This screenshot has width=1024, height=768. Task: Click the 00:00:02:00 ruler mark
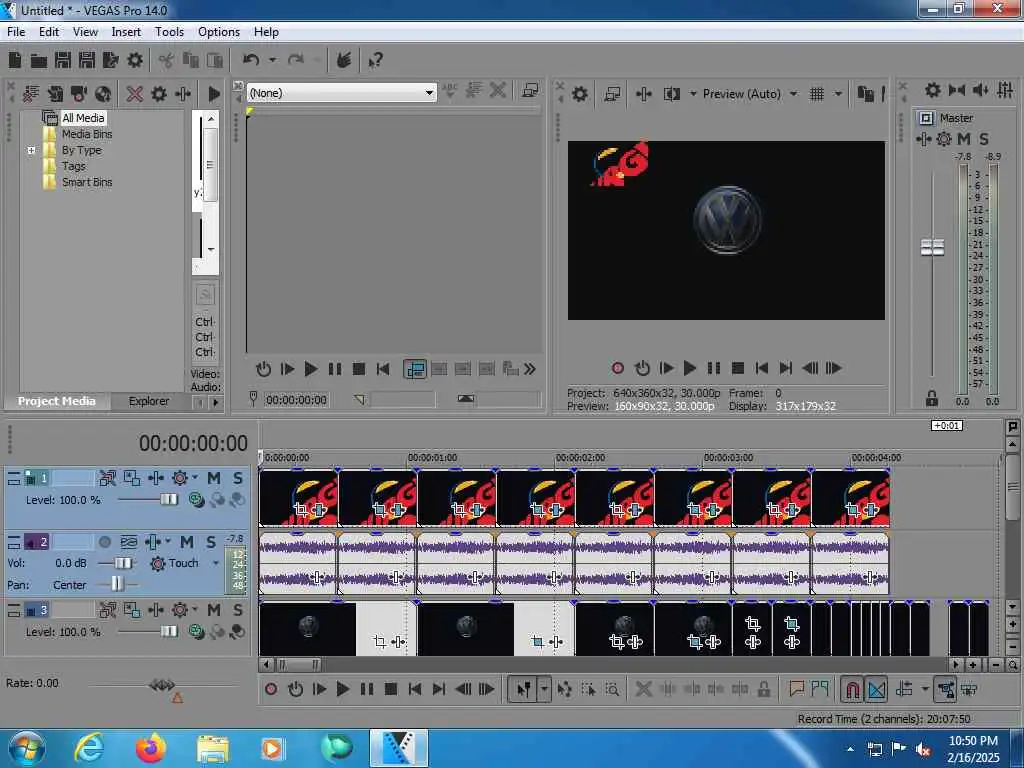coord(579,457)
